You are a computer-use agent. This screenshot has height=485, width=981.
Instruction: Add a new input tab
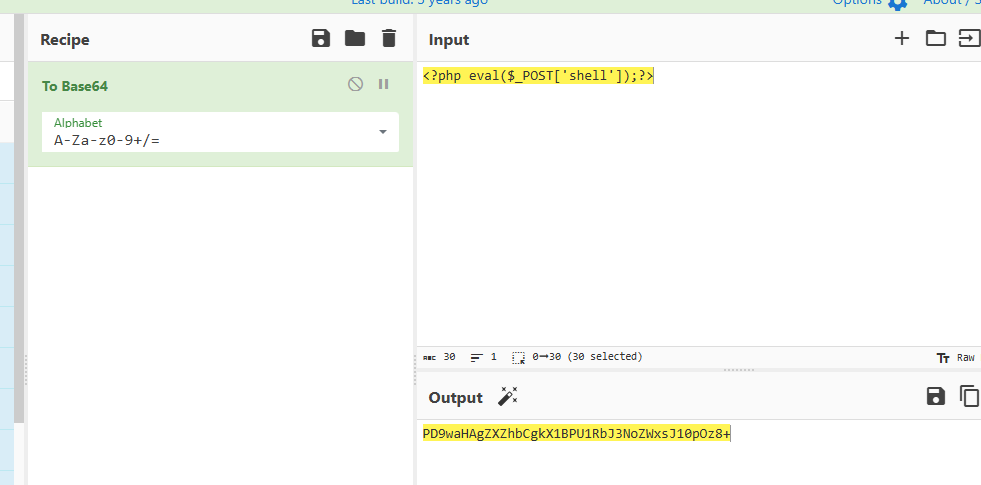click(902, 39)
